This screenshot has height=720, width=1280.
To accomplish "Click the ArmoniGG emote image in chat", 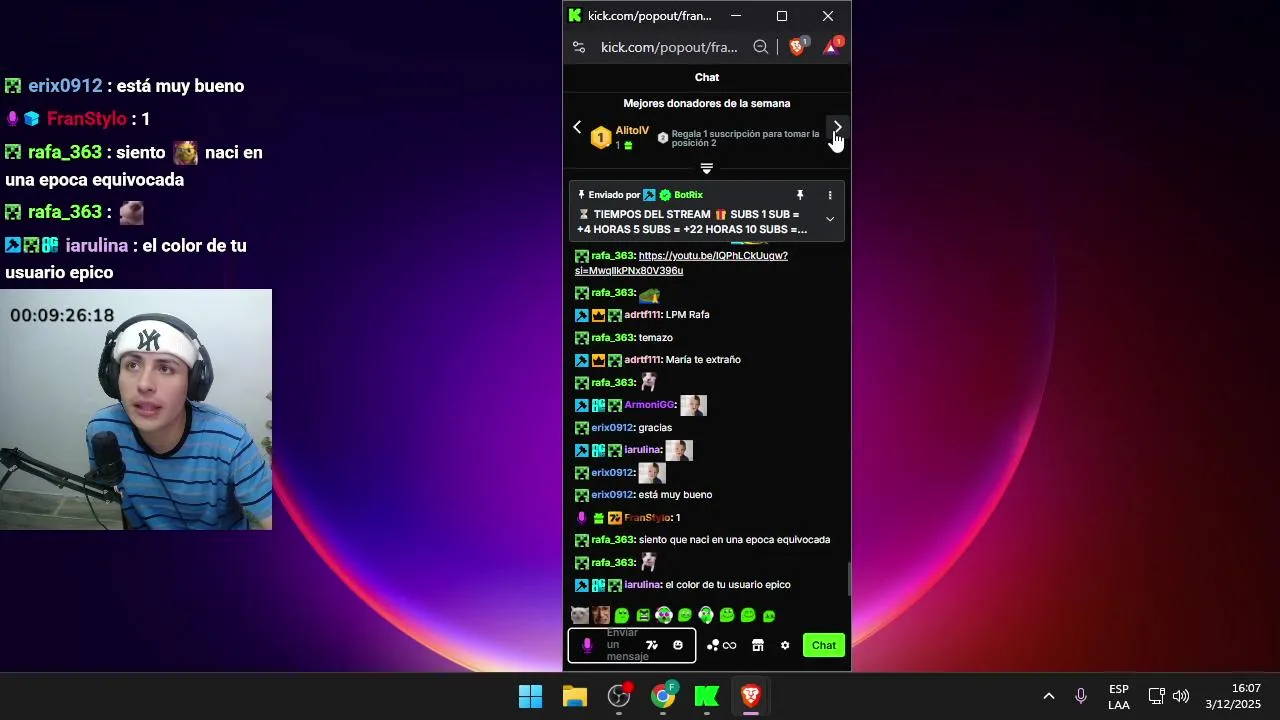I will click(x=693, y=405).
